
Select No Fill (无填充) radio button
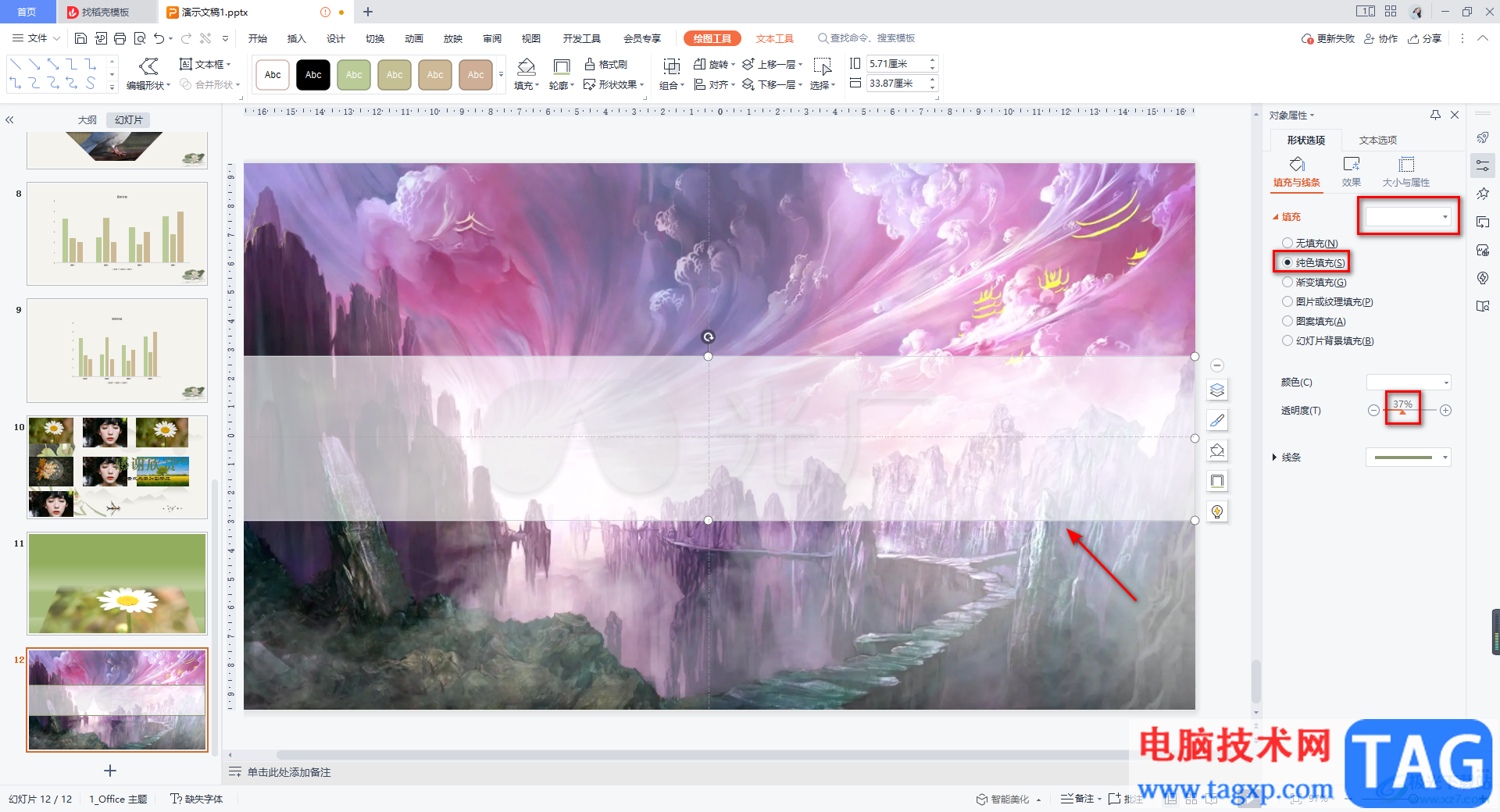(1287, 243)
